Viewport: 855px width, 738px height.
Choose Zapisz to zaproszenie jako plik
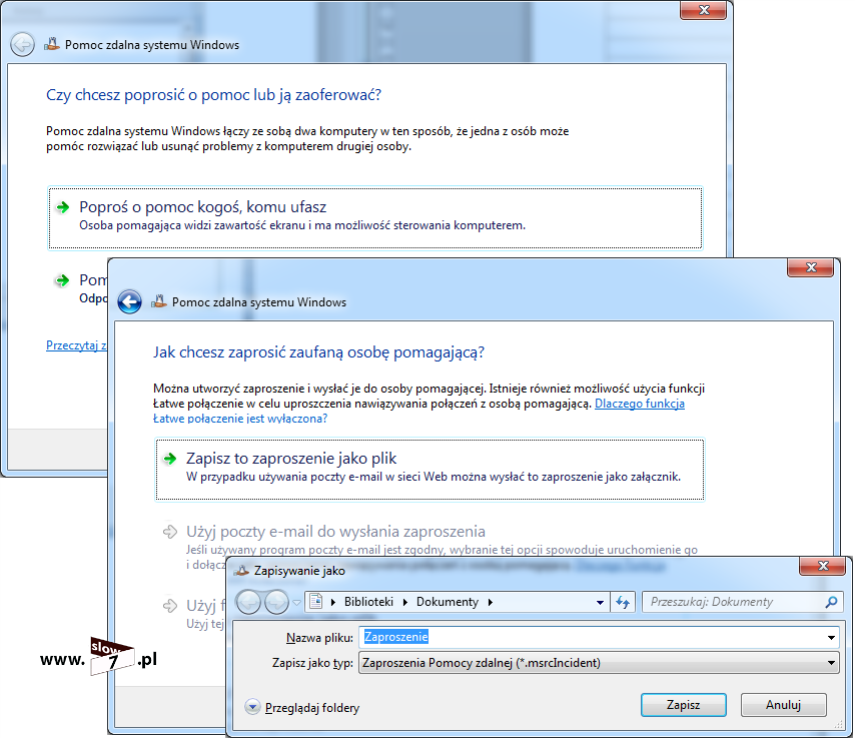point(430,469)
